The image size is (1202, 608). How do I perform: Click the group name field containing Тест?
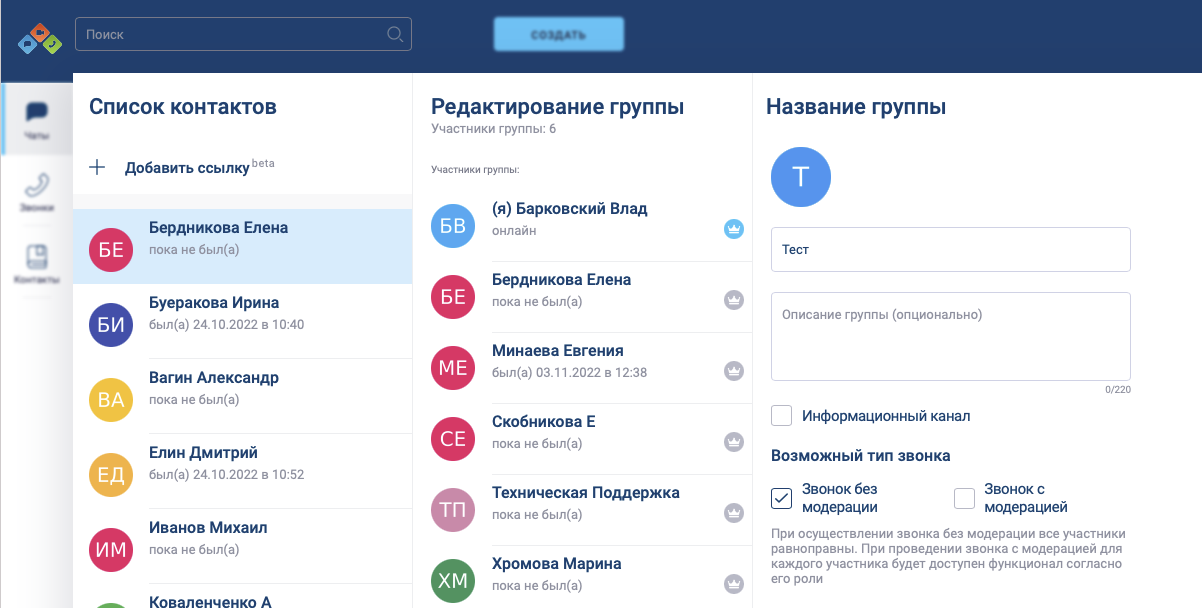point(950,250)
